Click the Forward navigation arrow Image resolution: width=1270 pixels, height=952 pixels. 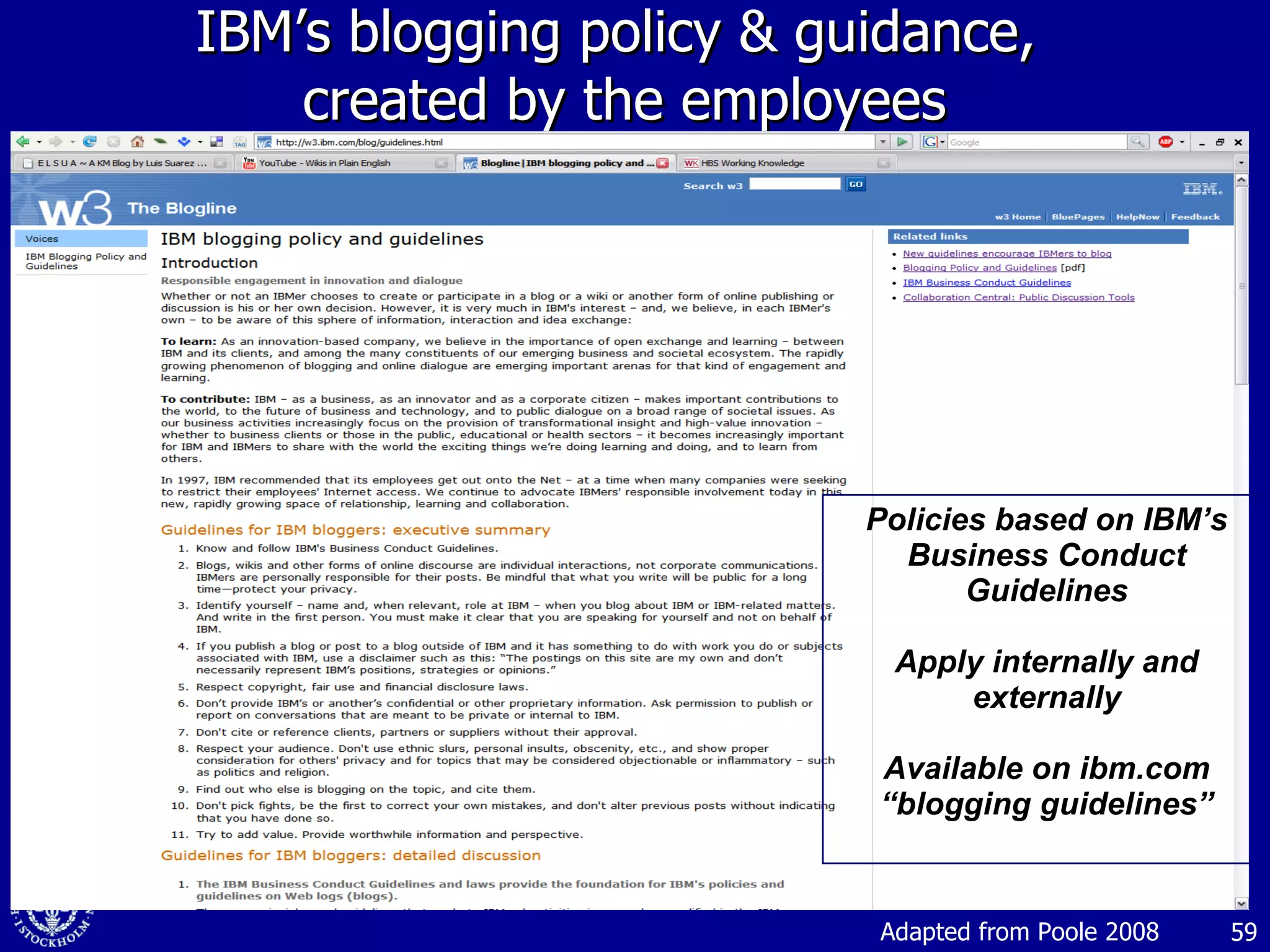pyautogui.click(x=56, y=142)
